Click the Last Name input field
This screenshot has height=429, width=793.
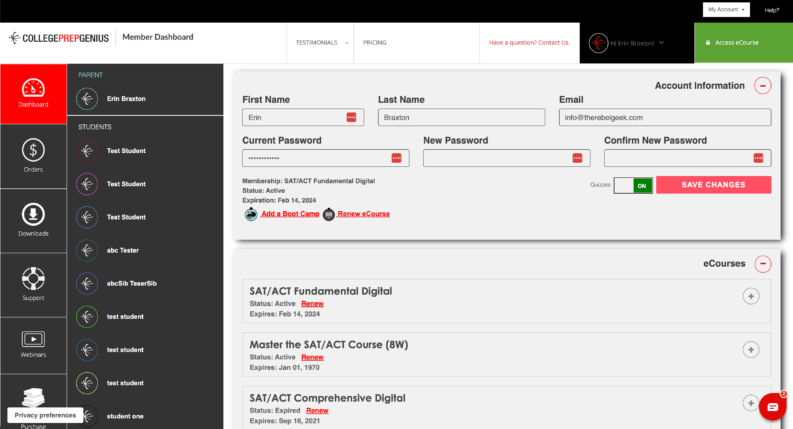[461, 117]
